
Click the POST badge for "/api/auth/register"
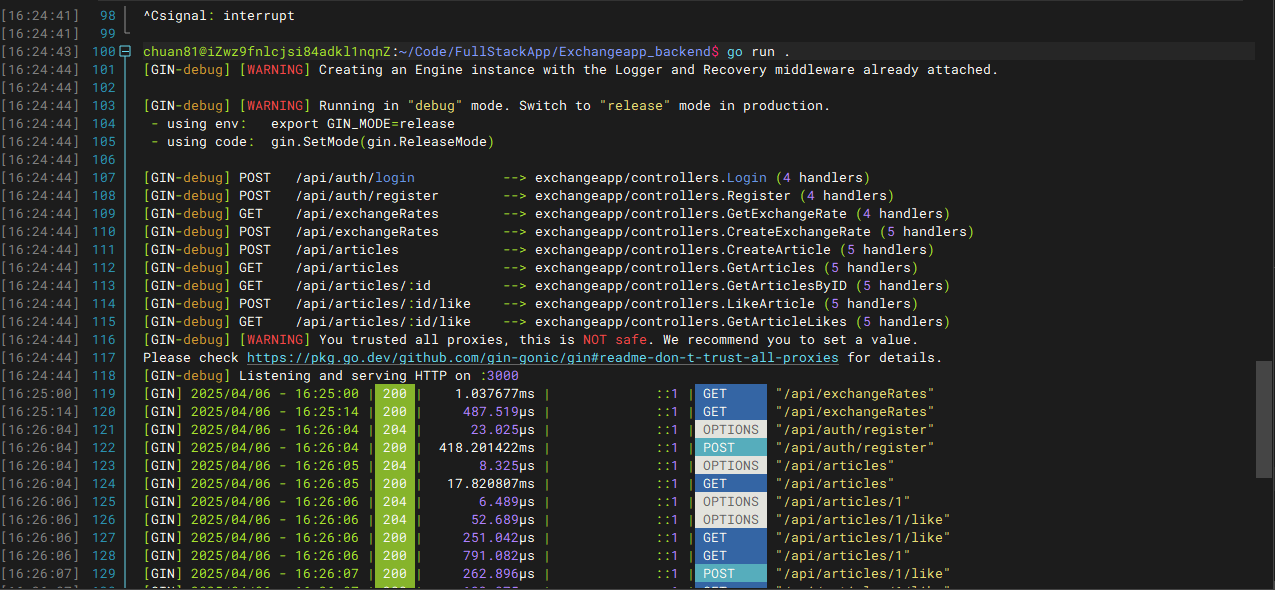731,448
